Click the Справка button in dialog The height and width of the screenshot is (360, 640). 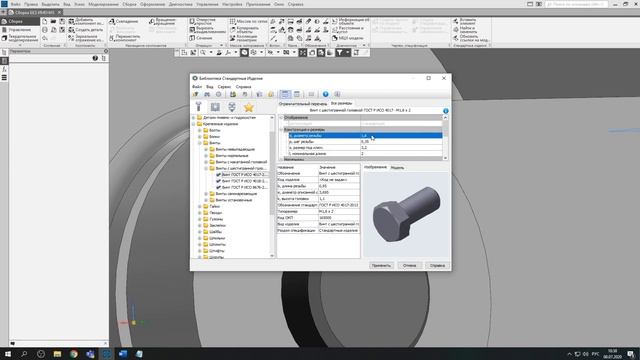click(437, 265)
